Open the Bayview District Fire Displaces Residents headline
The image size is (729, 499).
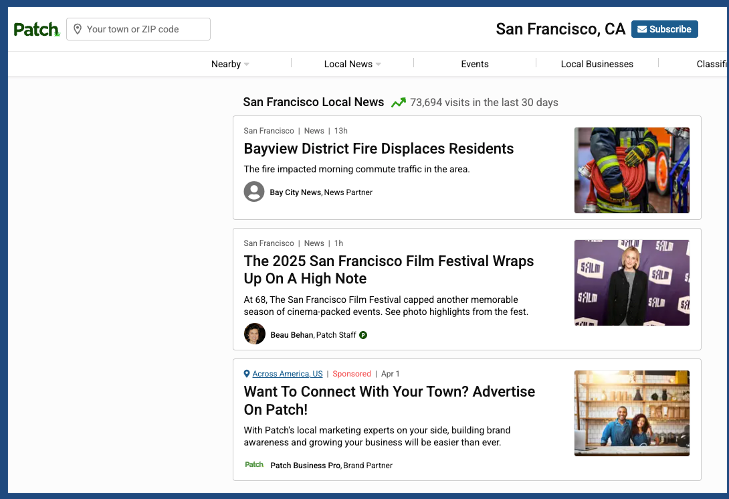(x=378, y=148)
